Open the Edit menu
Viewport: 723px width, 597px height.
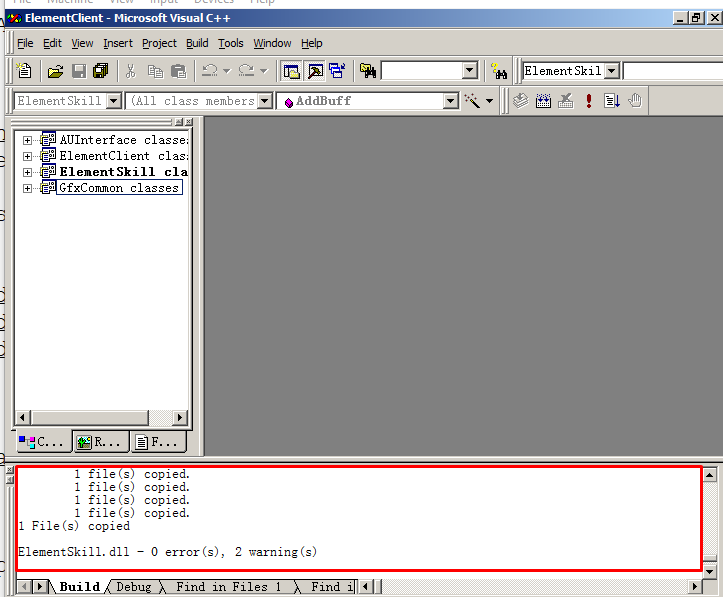pyautogui.click(x=52, y=43)
